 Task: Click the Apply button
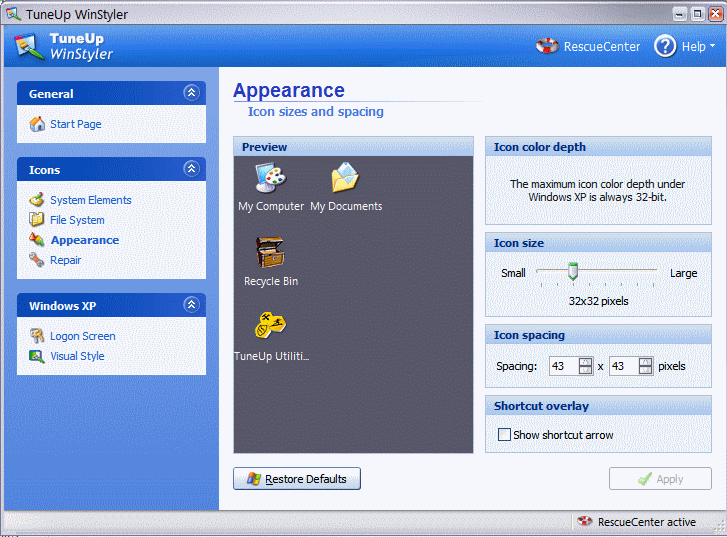click(660, 479)
